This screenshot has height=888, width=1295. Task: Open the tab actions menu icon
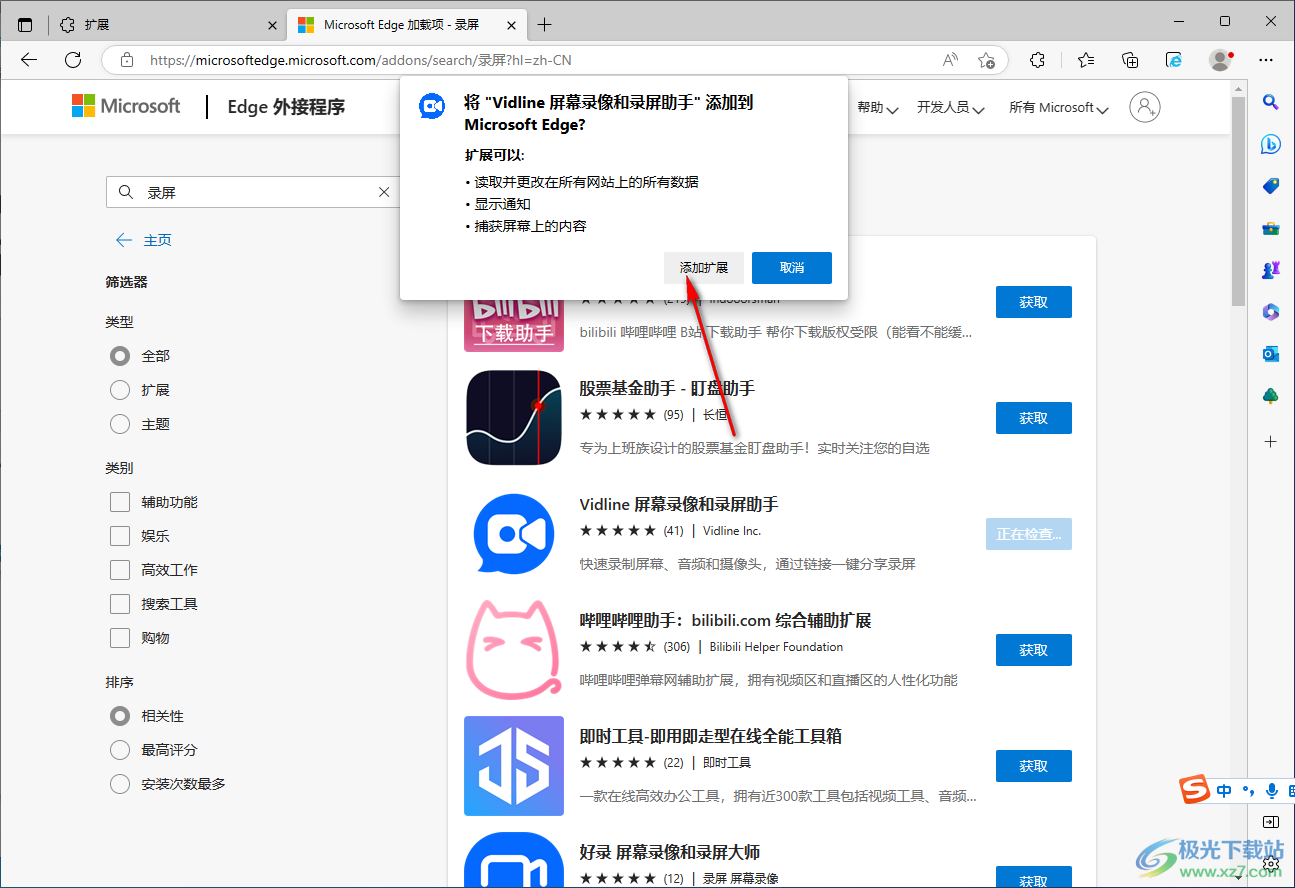tap(25, 24)
